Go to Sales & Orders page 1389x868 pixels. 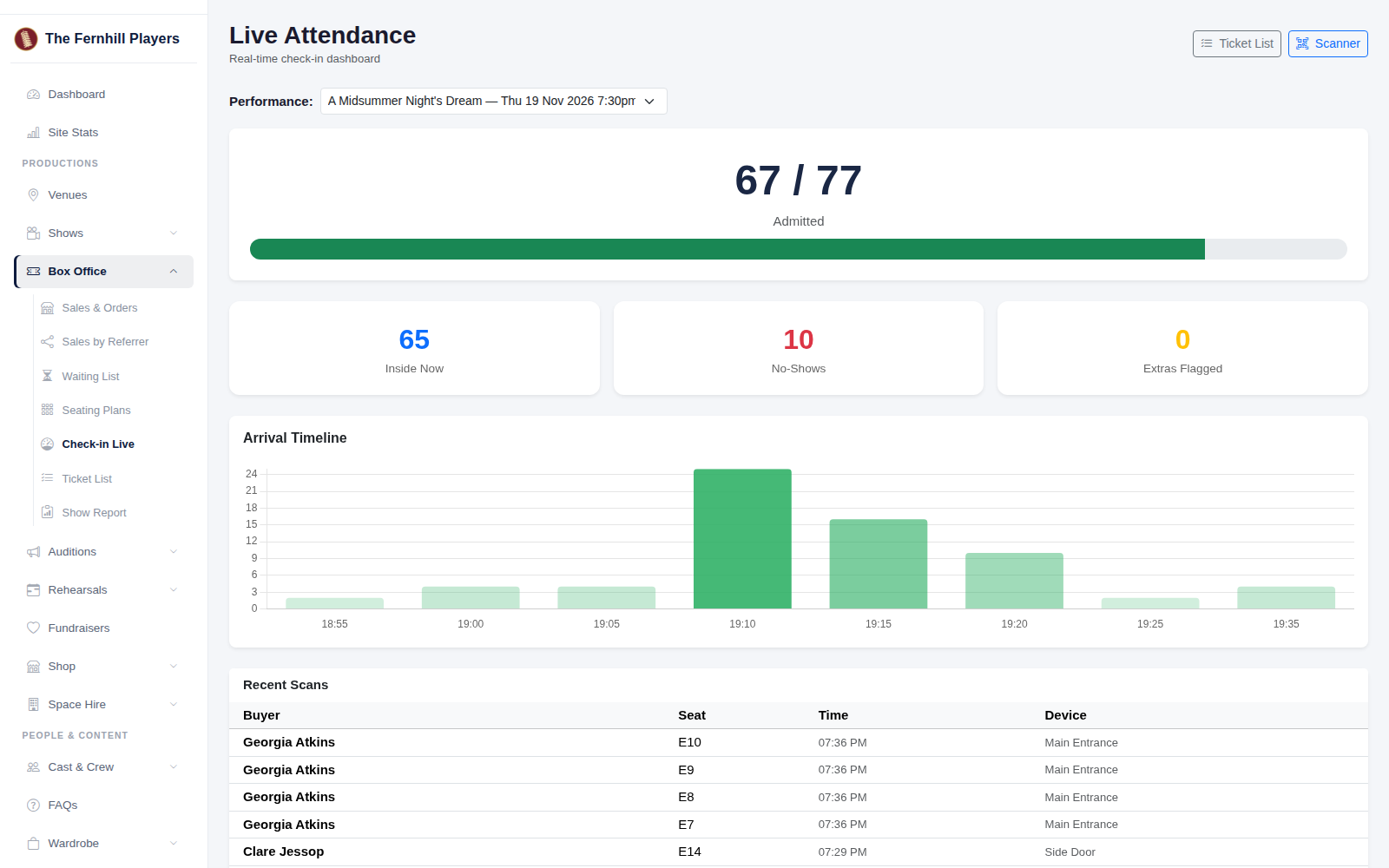coord(114,308)
